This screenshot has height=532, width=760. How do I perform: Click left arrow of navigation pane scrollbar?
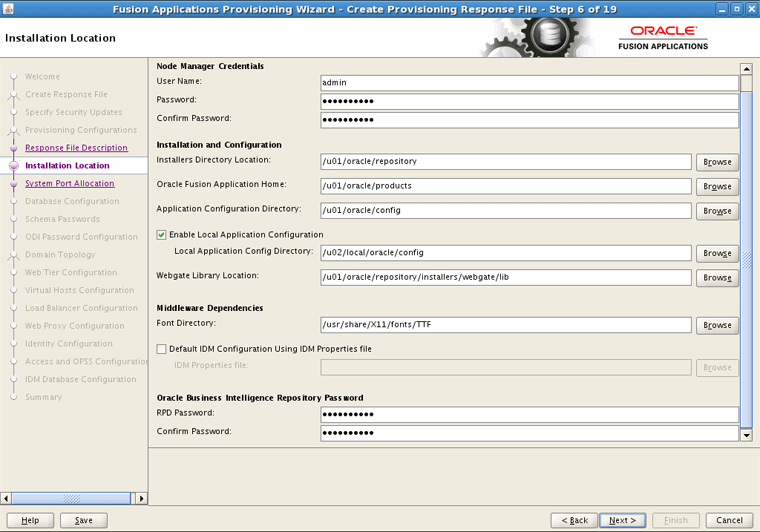[6, 498]
